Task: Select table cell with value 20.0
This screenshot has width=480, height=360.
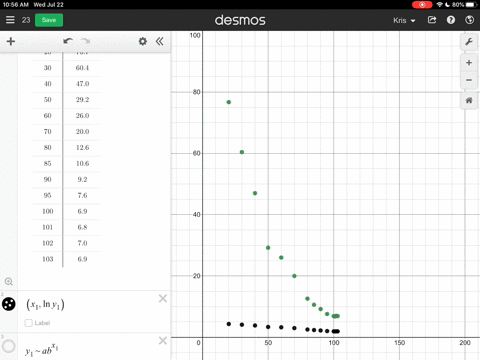Action: point(82,132)
